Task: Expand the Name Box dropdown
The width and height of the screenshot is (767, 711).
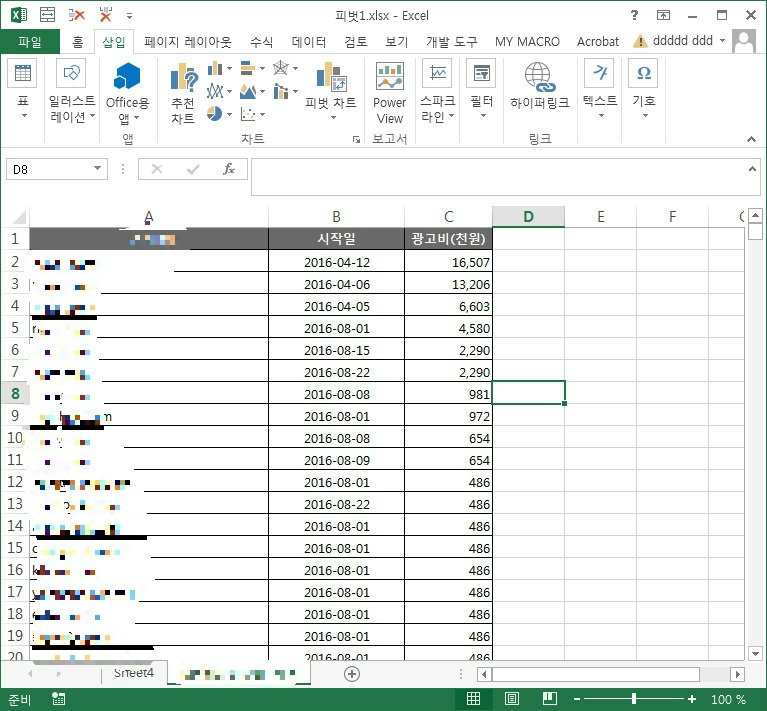Action: (97, 169)
